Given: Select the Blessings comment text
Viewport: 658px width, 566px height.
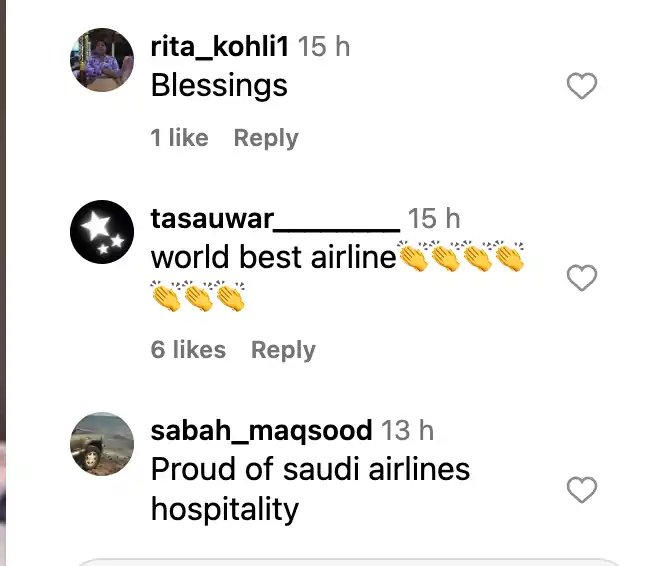Looking at the screenshot, I should (x=219, y=86).
